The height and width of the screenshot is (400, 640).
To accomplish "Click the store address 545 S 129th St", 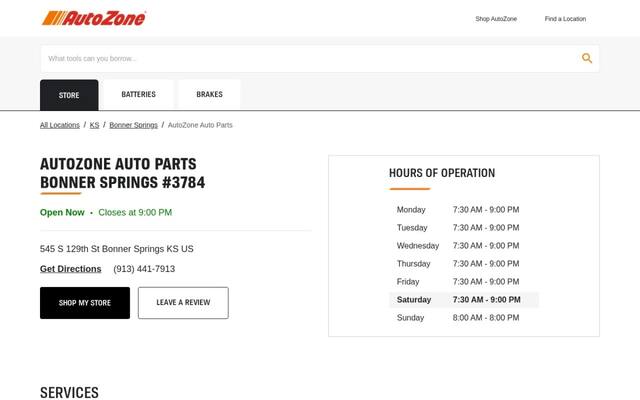I will click(x=117, y=249).
